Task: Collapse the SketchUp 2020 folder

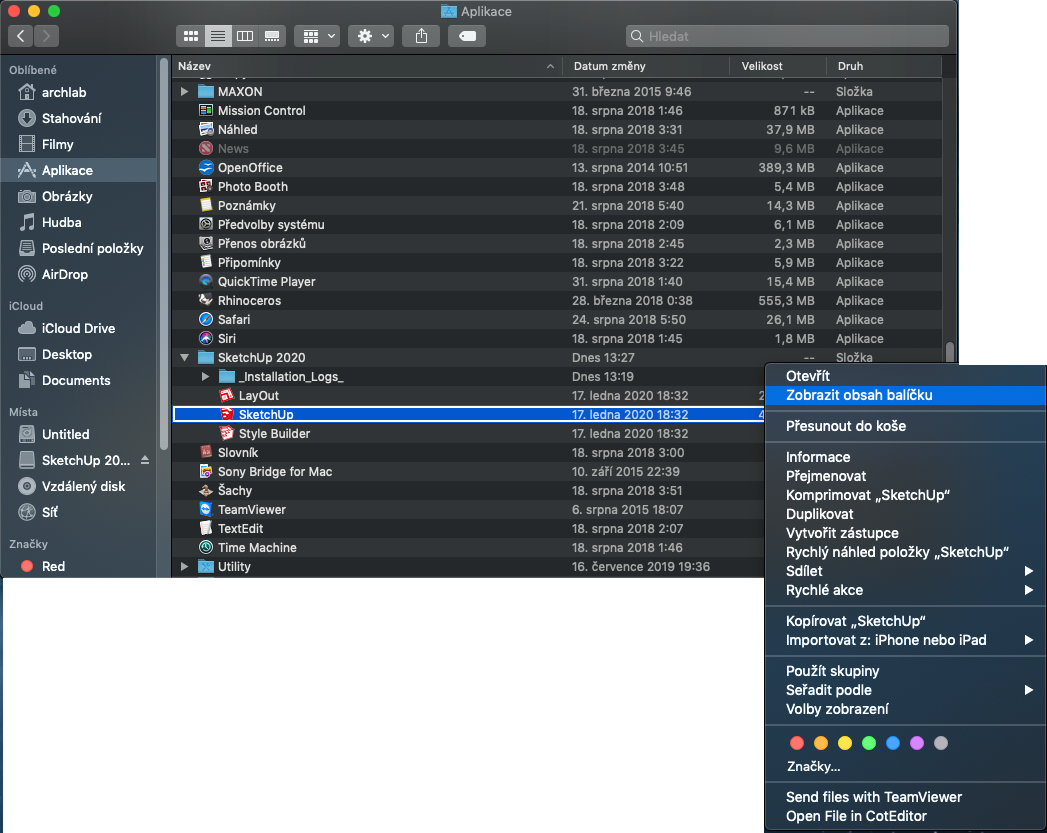Action: coord(184,358)
